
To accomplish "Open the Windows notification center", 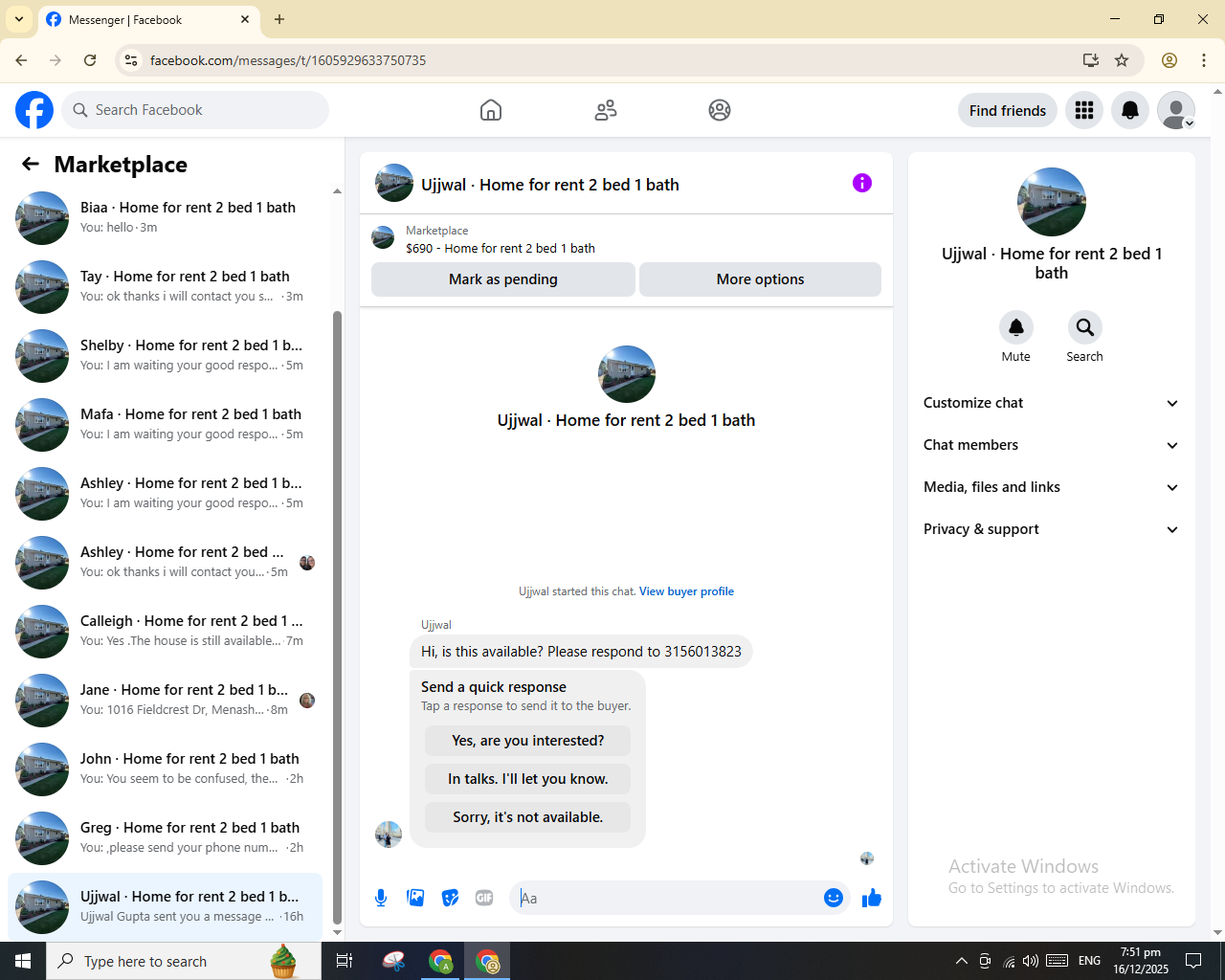I will (x=1193, y=961).
